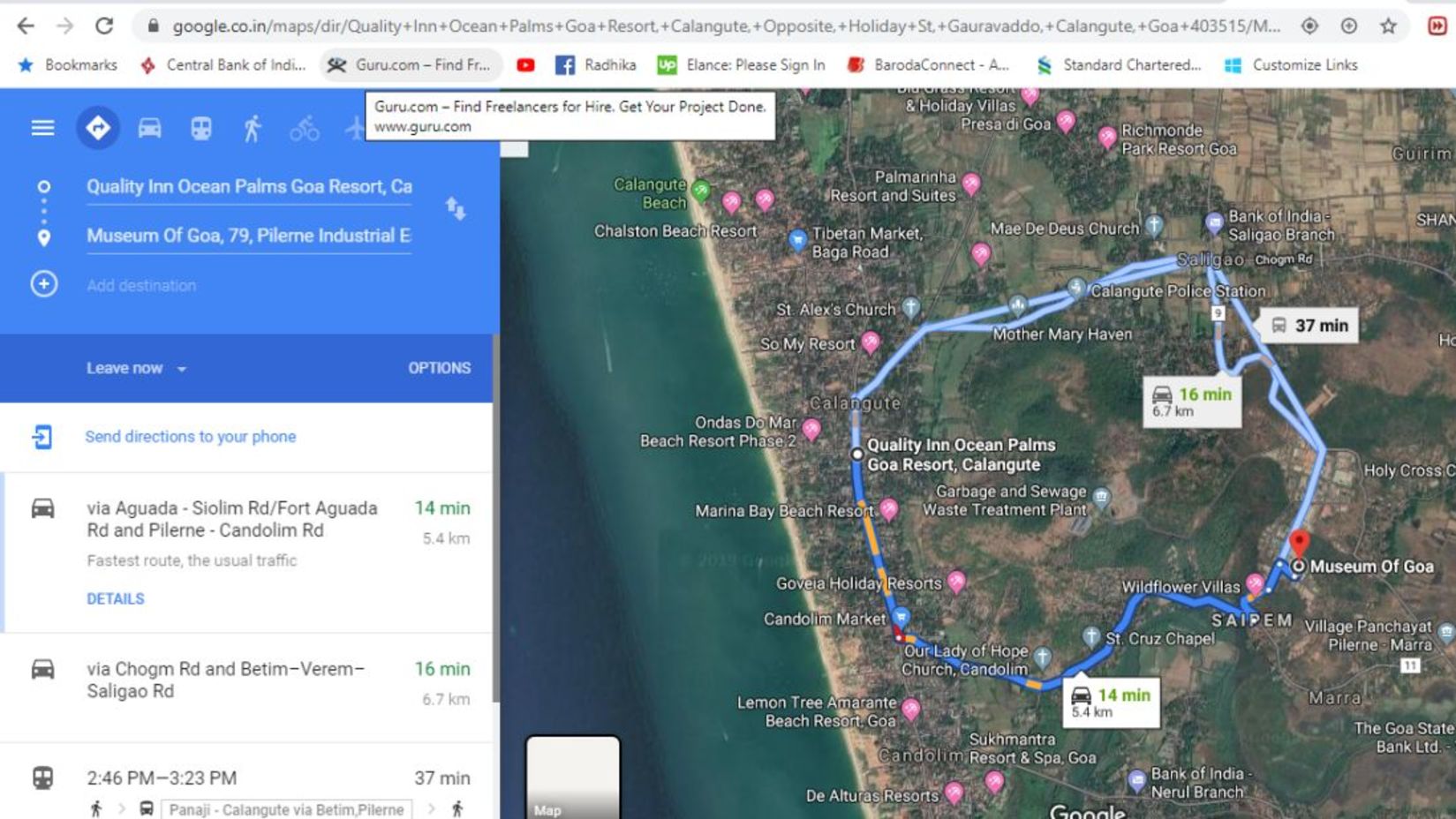The width and height of the screenshot is (1456, 819).
Task: Open Google Maps hamburger menu
Action: click(42, 128)
